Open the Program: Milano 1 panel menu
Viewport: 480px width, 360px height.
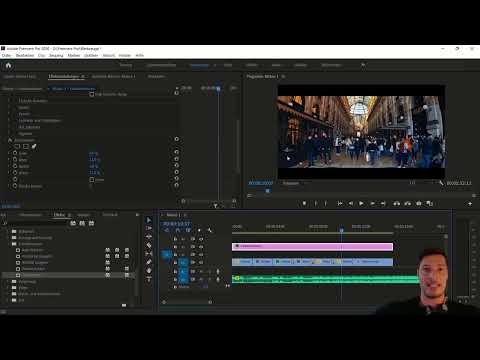coord(283,76)
